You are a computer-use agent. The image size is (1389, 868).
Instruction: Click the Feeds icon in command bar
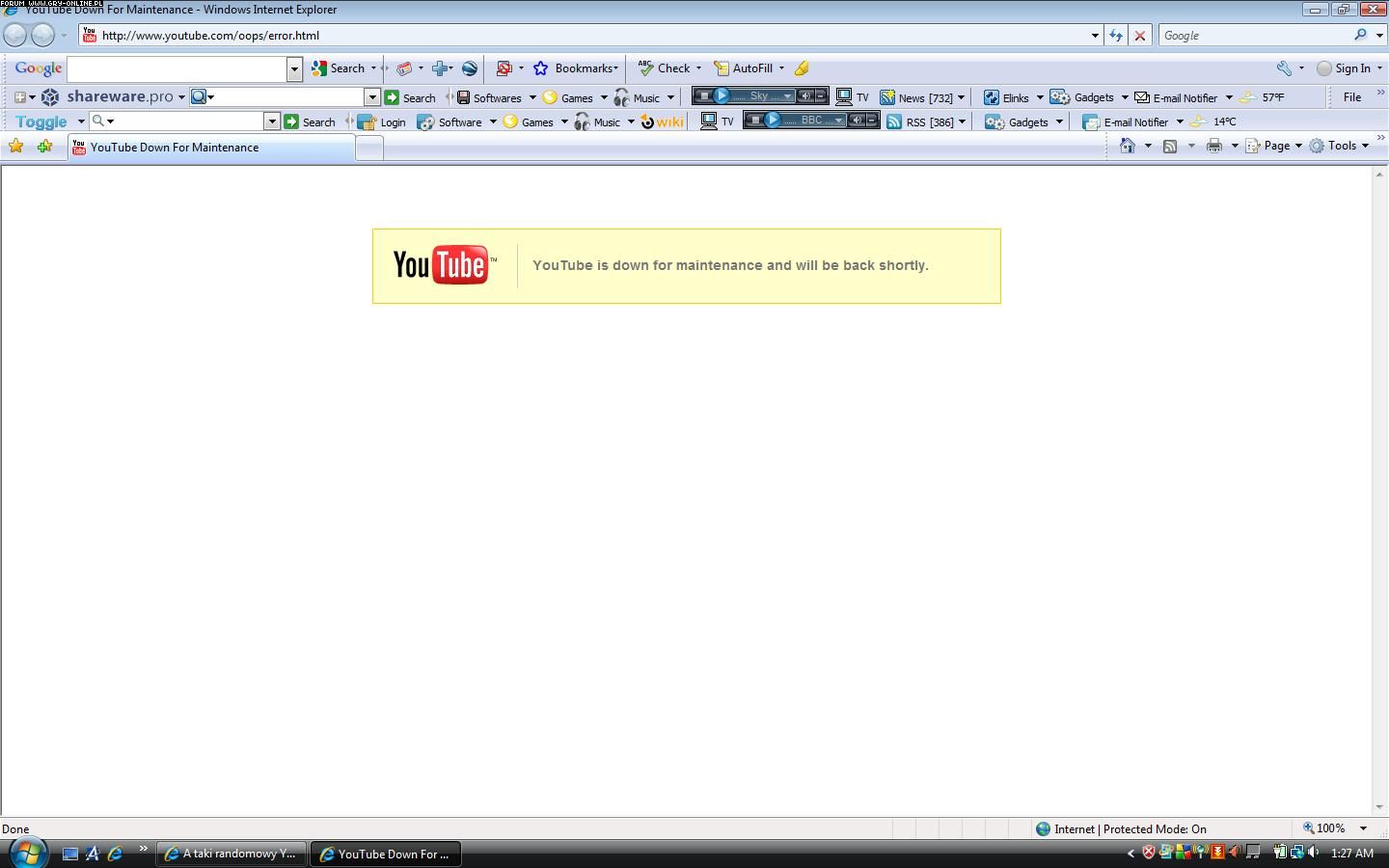(1170, 146)
